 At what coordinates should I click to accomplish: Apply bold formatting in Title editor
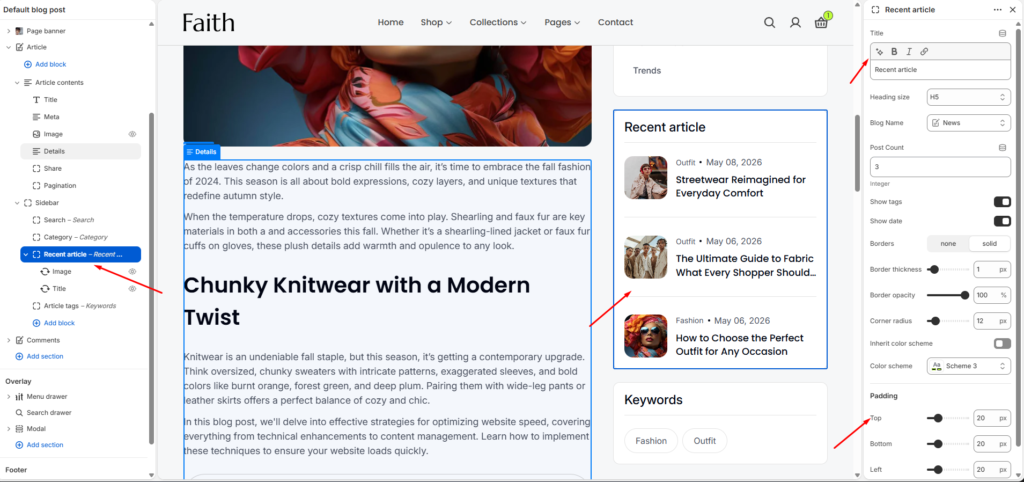tap(894, 52)
